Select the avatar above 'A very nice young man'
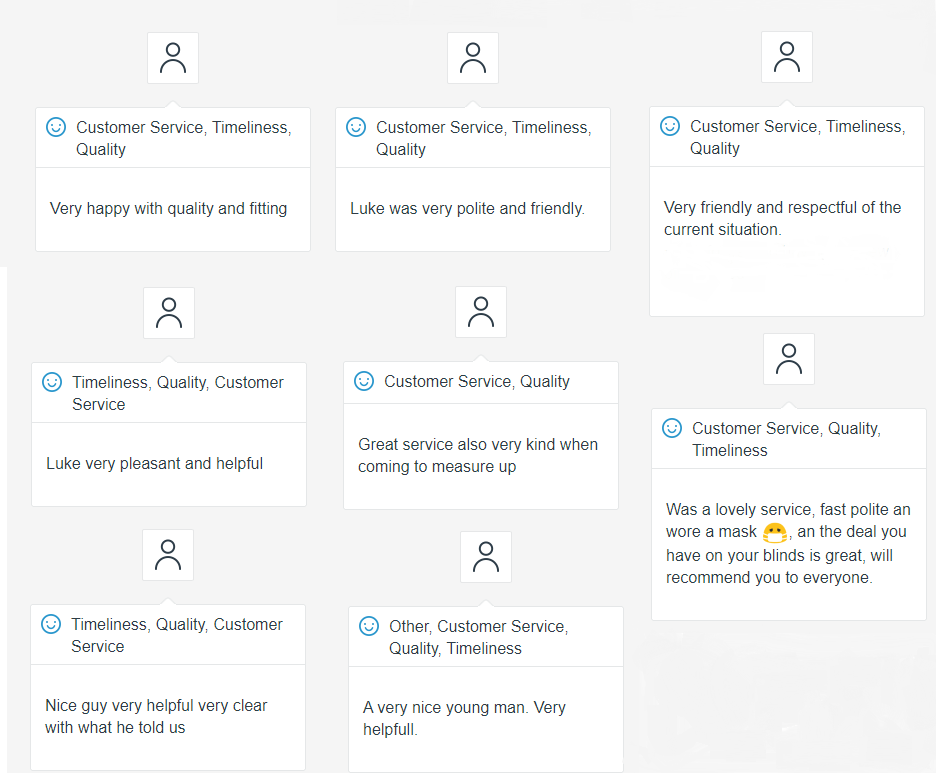The width and height of the screenshot is (936, 773). tap(486, 557)
